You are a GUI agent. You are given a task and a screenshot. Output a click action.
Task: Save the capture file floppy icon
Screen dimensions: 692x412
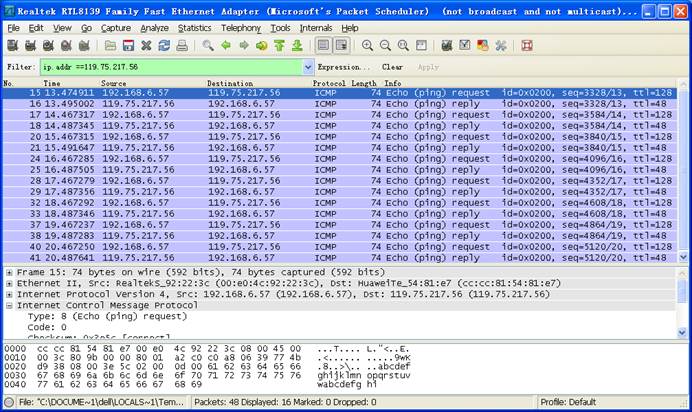point(128,45)
